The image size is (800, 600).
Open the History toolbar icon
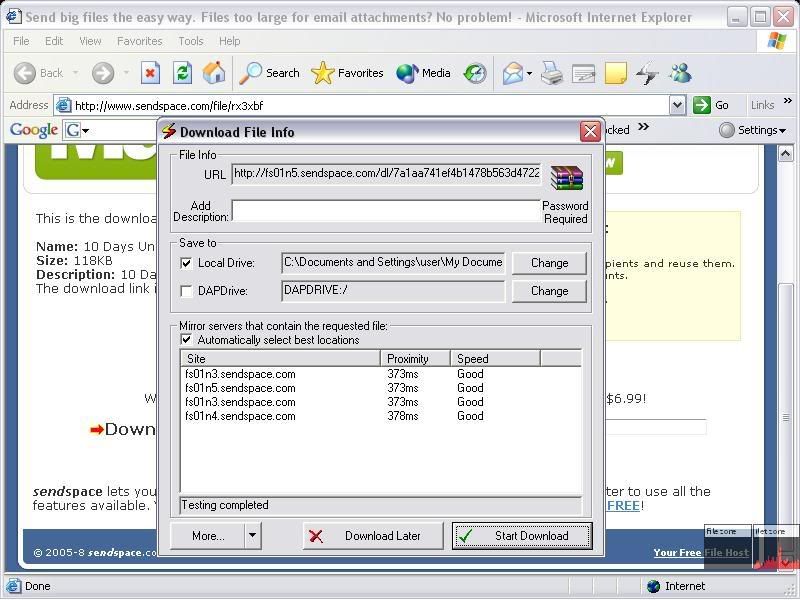(475, 73)
